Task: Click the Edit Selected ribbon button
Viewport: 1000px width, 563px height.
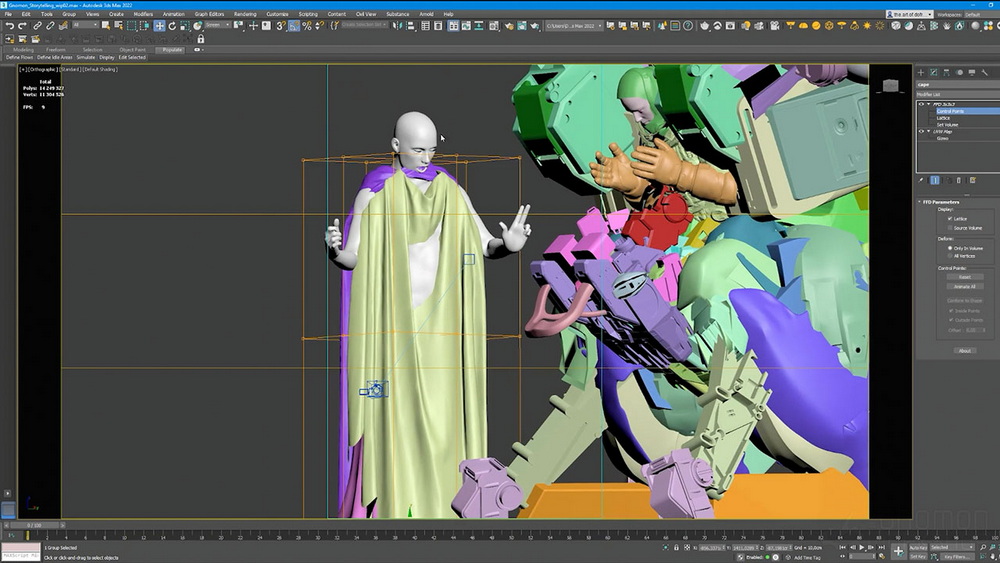Action: coord(132,57)
